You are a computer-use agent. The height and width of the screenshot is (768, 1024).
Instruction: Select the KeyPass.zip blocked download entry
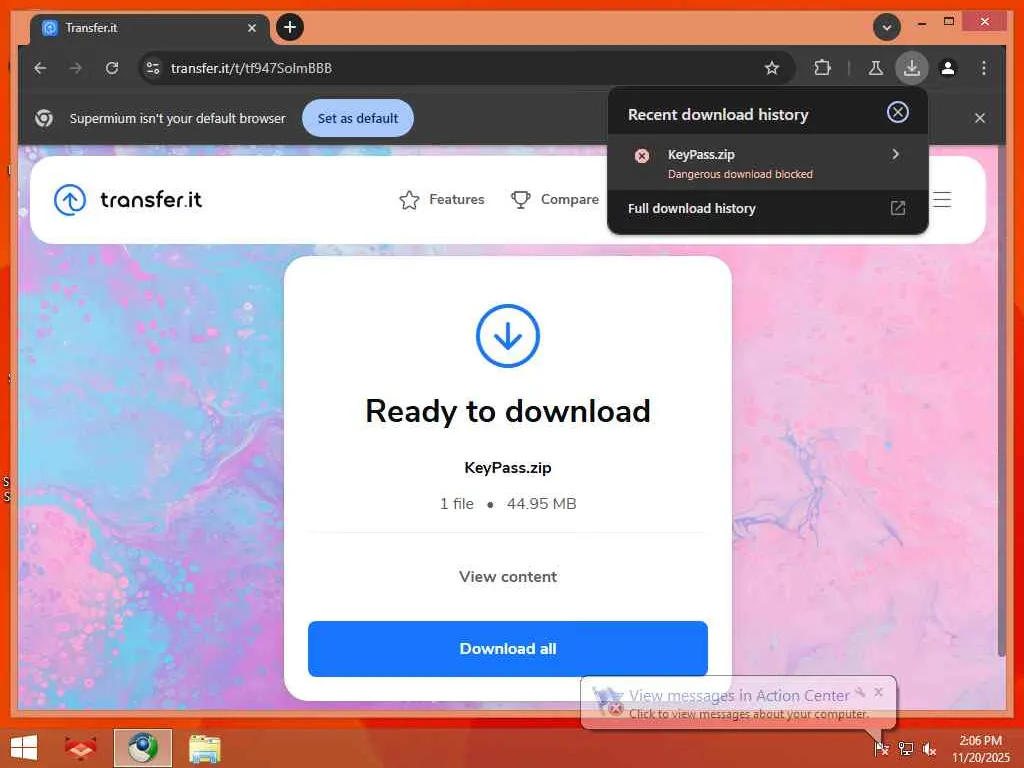(767, 163)
